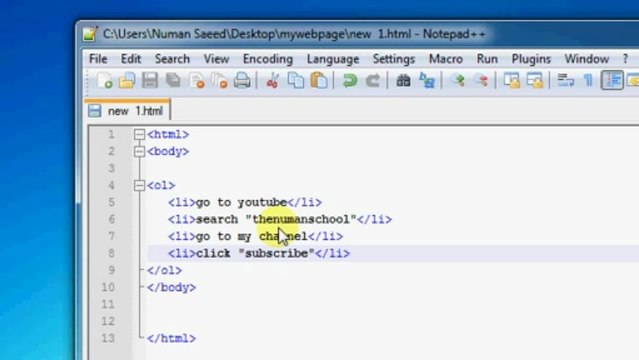
Task: Open the File menu
Action: pyautogui.click(x=98, y=59)
